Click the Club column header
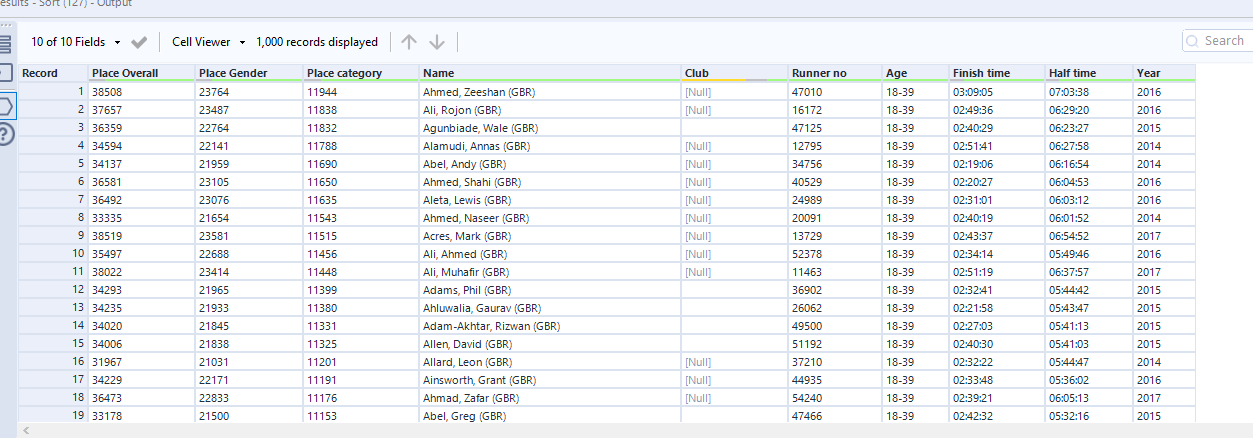 click(x=697, y=73)
